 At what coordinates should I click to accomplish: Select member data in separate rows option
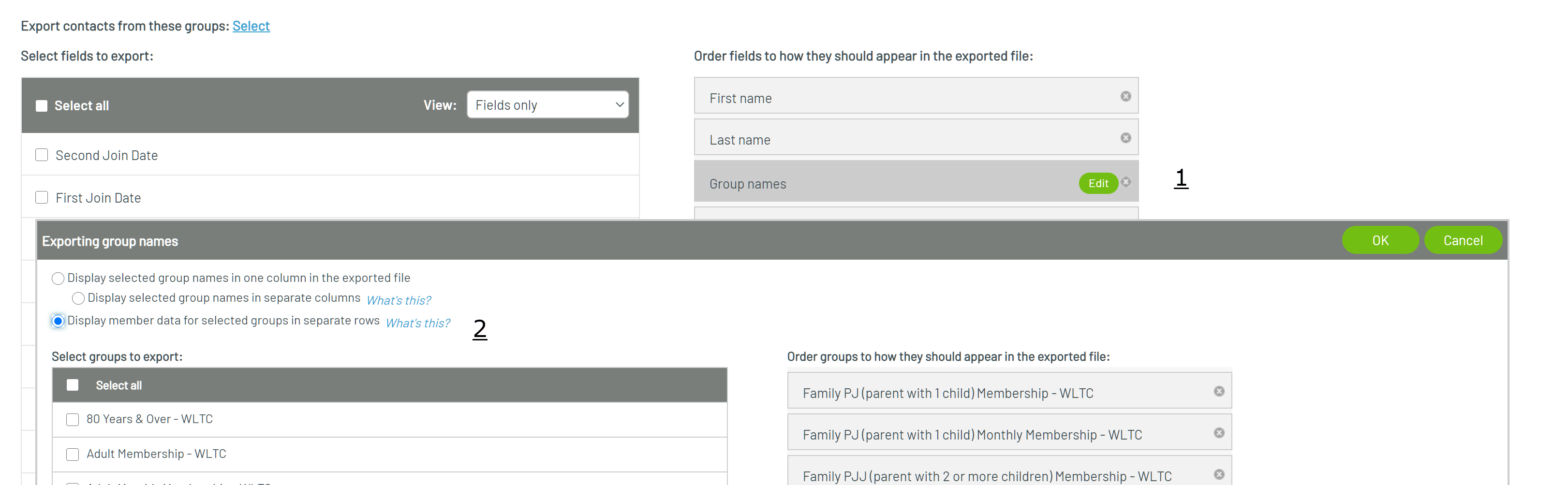[x=58, y=321]
